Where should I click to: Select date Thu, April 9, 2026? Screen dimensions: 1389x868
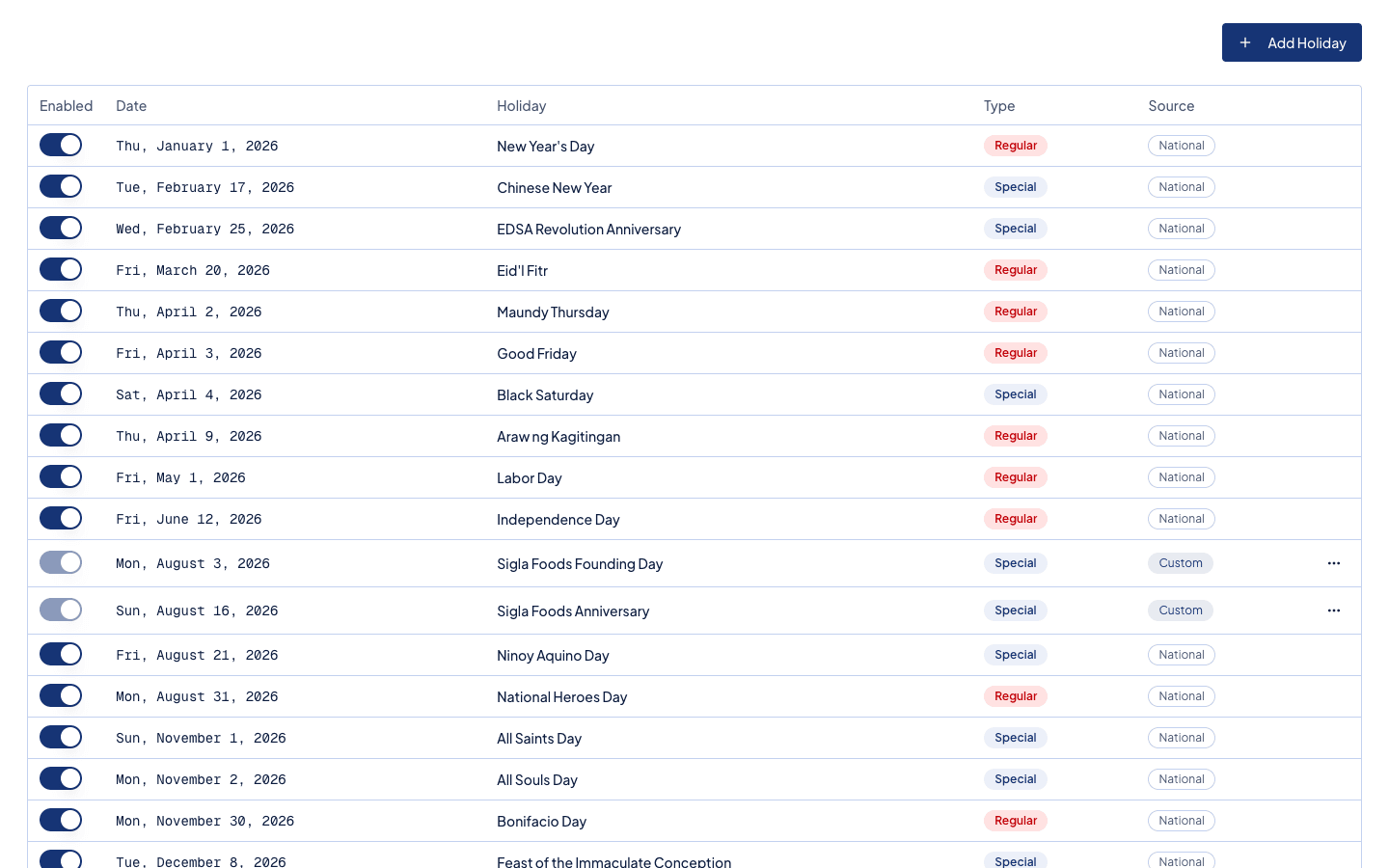189,437
